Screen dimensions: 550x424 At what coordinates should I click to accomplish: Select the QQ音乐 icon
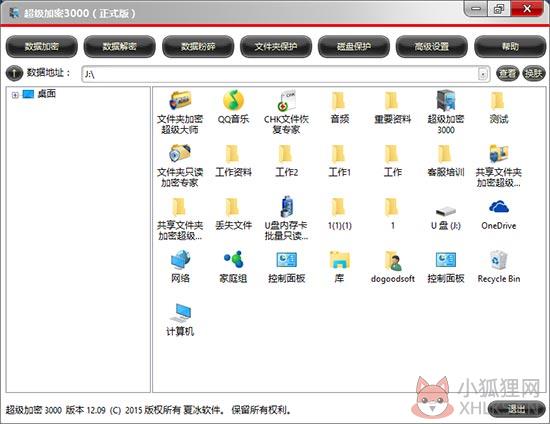233,107
